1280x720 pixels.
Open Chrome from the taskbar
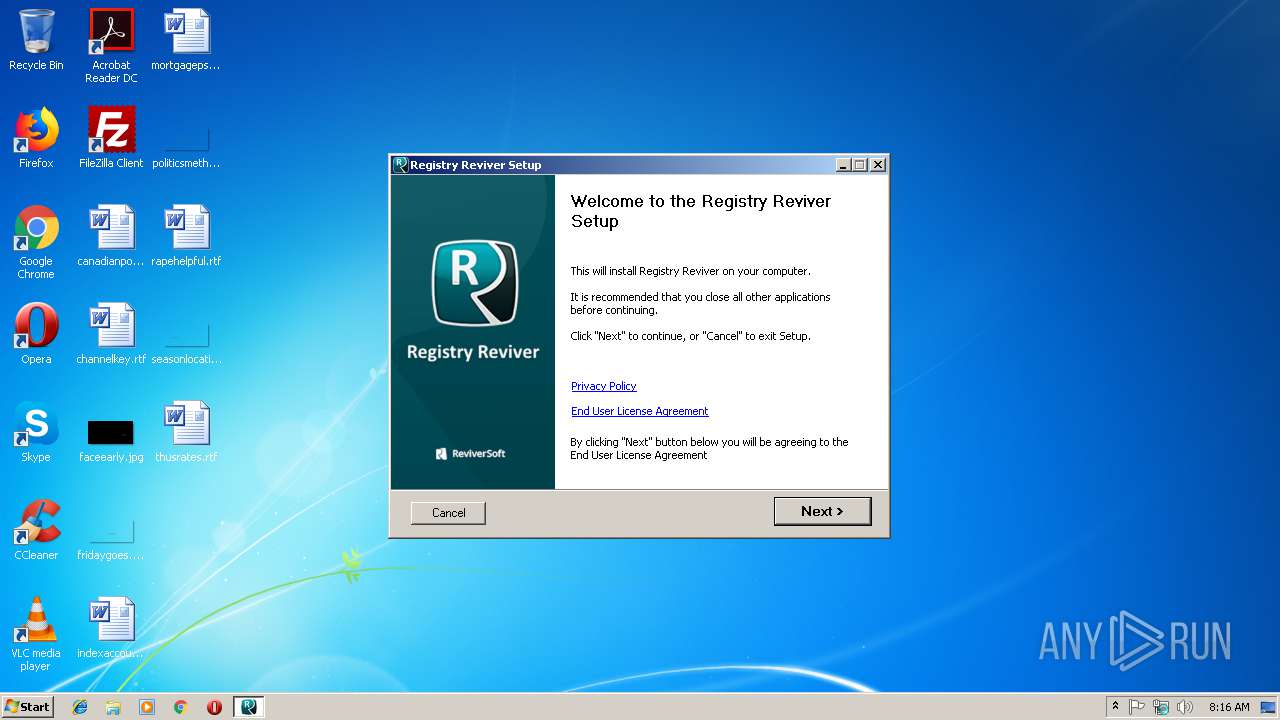180,707
